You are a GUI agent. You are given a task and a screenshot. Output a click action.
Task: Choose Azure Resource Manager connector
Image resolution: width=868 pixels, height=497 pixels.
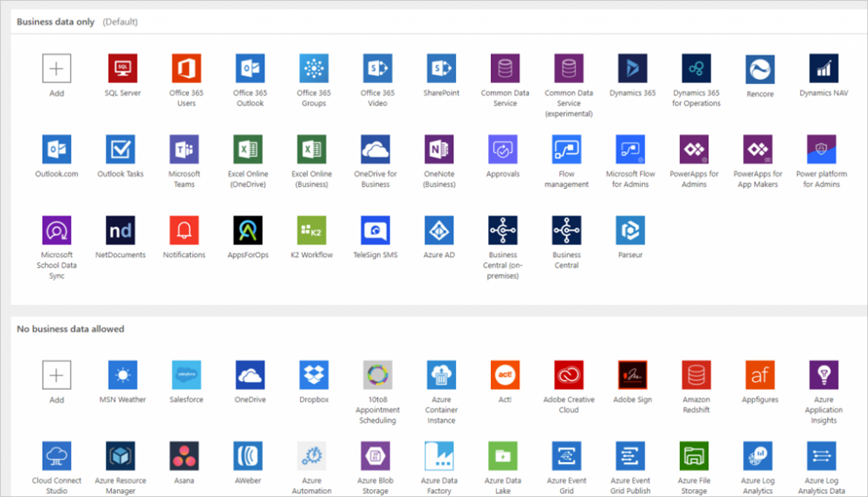click(x=120, y=456)
